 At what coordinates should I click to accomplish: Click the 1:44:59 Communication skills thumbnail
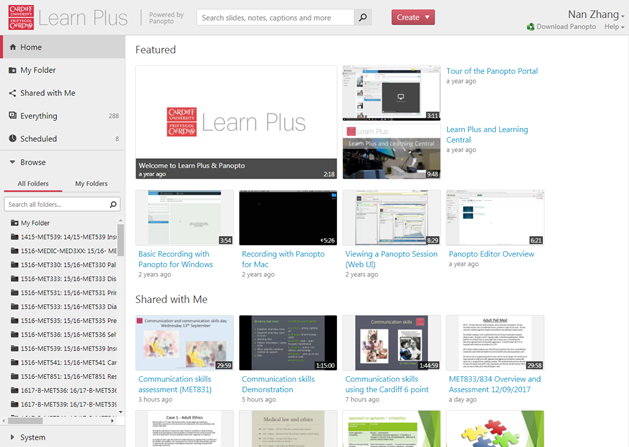tap(392, 343)
